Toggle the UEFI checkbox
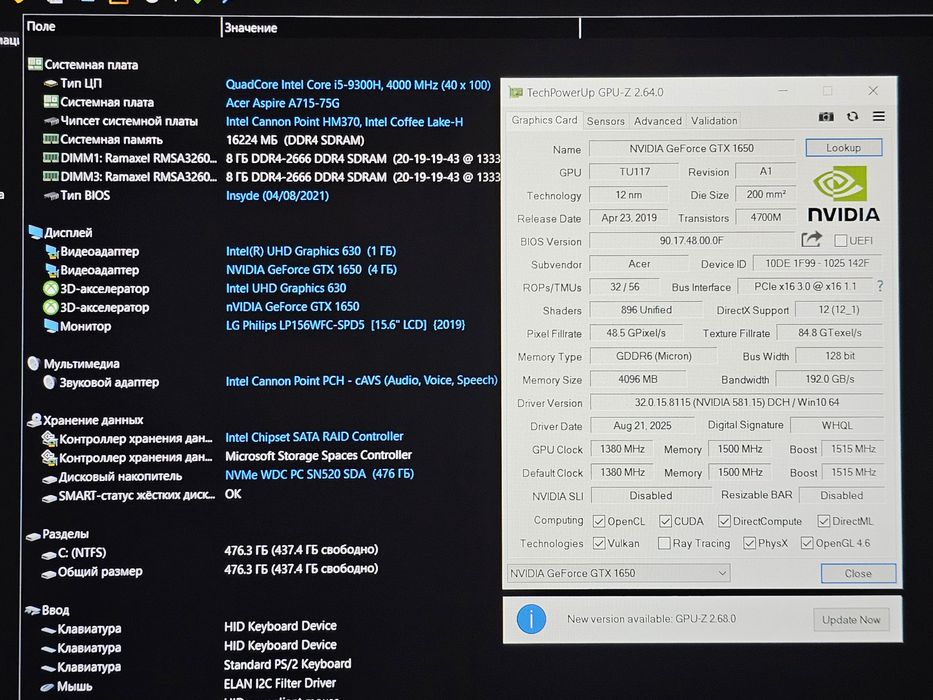933x700 pixels. click(840, 240)
